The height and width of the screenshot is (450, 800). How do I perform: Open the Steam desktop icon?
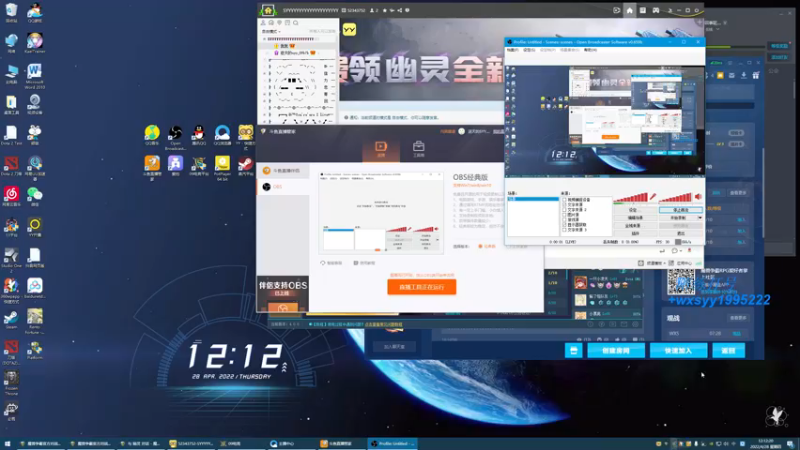point(11,319)
